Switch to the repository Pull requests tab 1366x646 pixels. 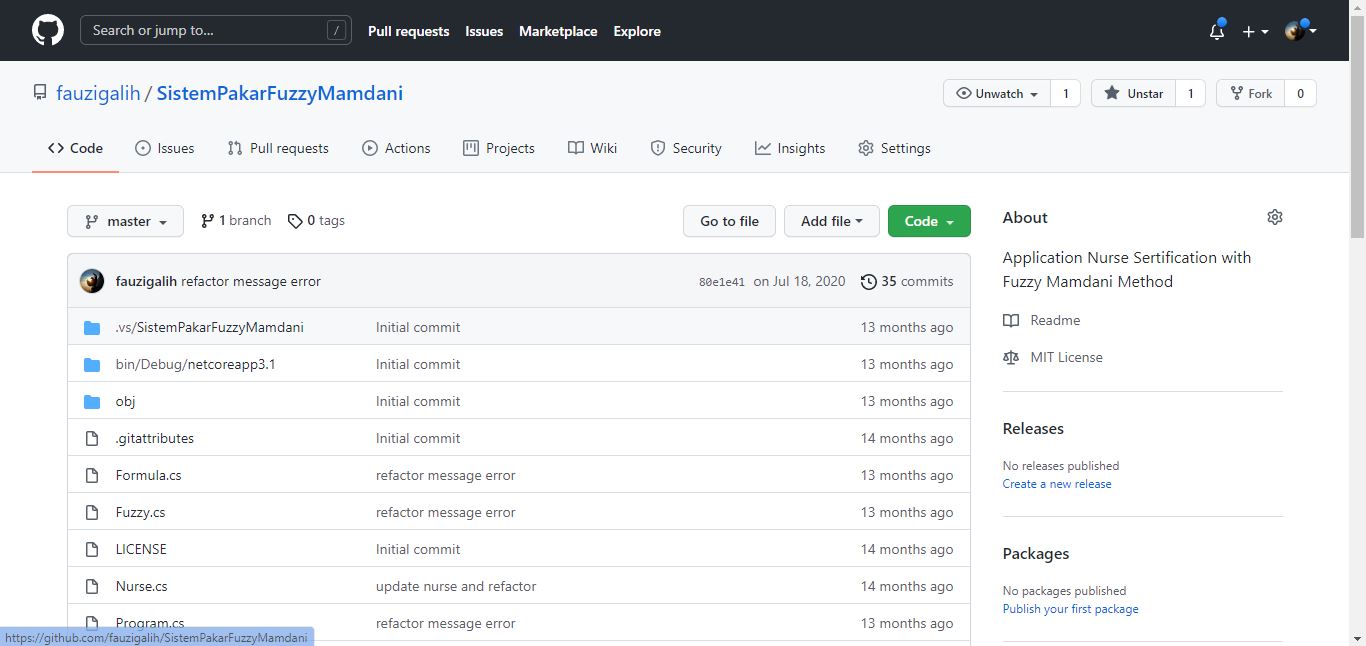[278, 148]
